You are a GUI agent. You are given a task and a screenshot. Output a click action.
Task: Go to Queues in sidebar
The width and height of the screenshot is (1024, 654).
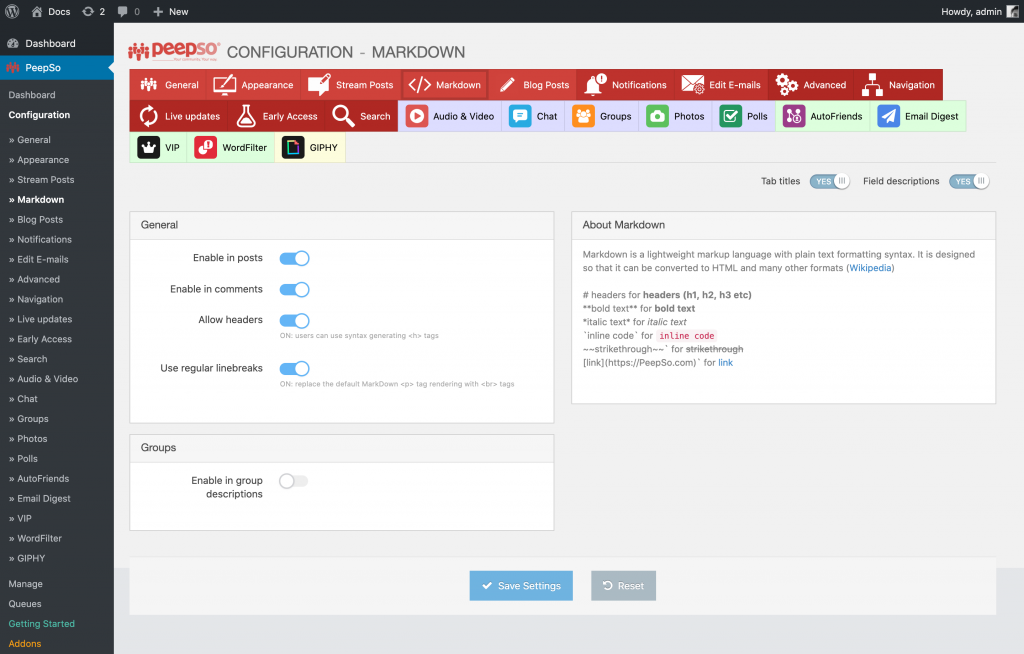tap(25, 604)
